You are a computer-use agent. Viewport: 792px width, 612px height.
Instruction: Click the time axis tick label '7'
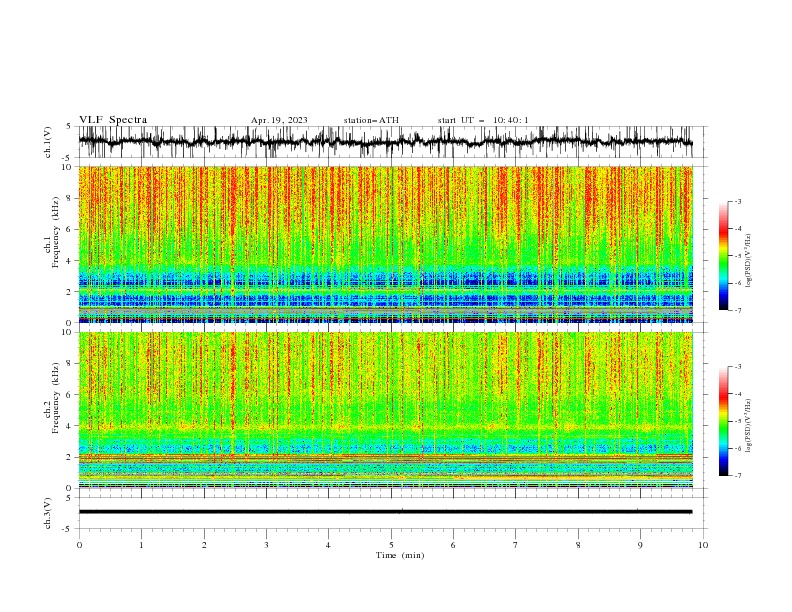516,545
